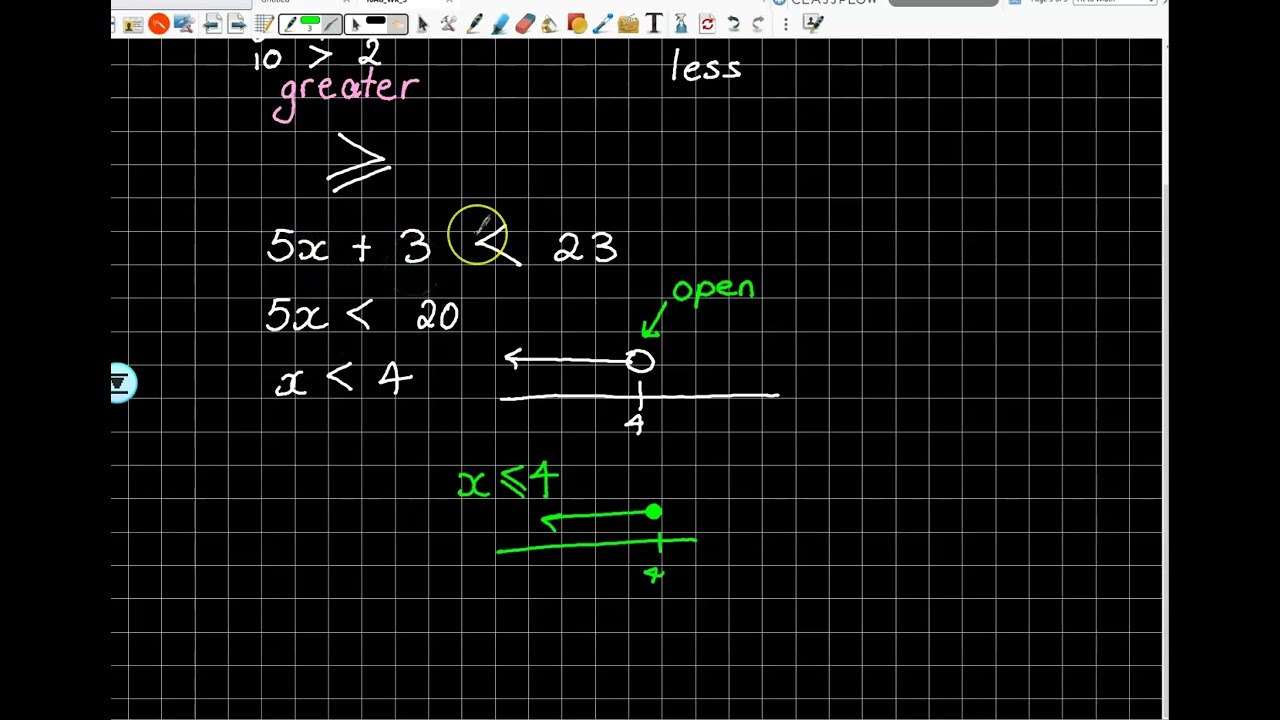Choose the pen preset with green colour
1280x720 pixels.
290,24
